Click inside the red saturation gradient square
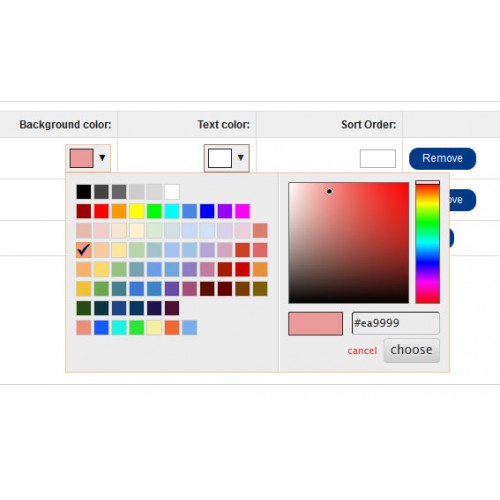Image resolution: width=500 pixels, height=500 pixels. coord(349,243)
